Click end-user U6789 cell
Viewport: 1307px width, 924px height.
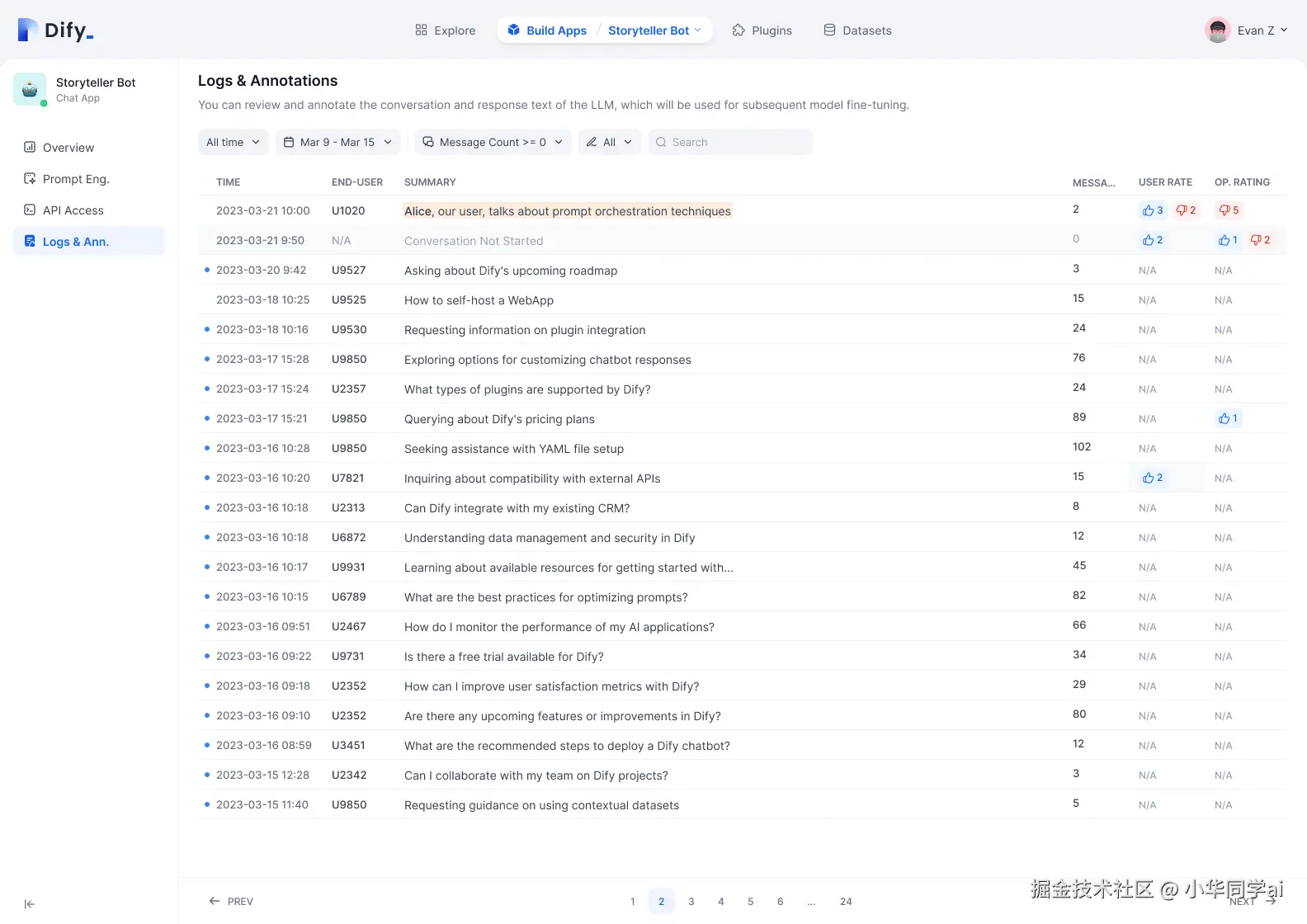click(349, 596)
